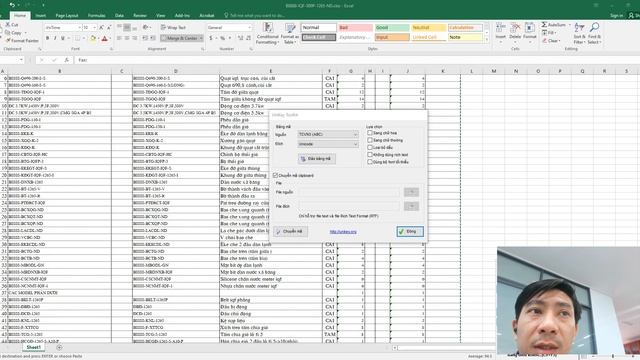Expand the Merge & Center dropdown arrow
This screenshot has width=640, height=360.
pos(201,38)
